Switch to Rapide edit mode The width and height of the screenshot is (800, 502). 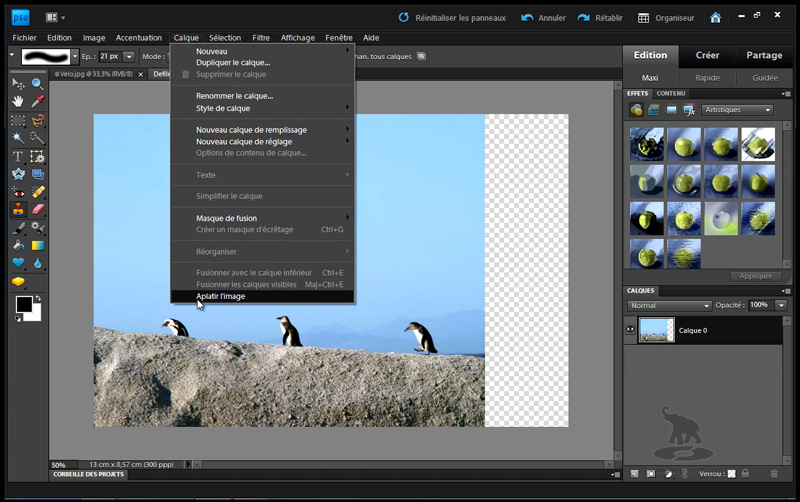[x=707, y=78]
